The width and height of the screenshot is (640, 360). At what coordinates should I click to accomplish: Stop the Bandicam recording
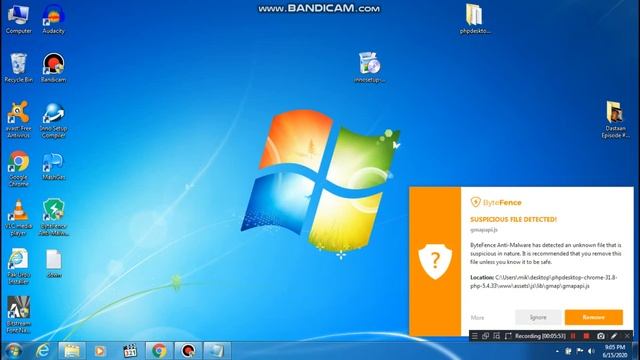pyautogui.click(x=587, y=336)
